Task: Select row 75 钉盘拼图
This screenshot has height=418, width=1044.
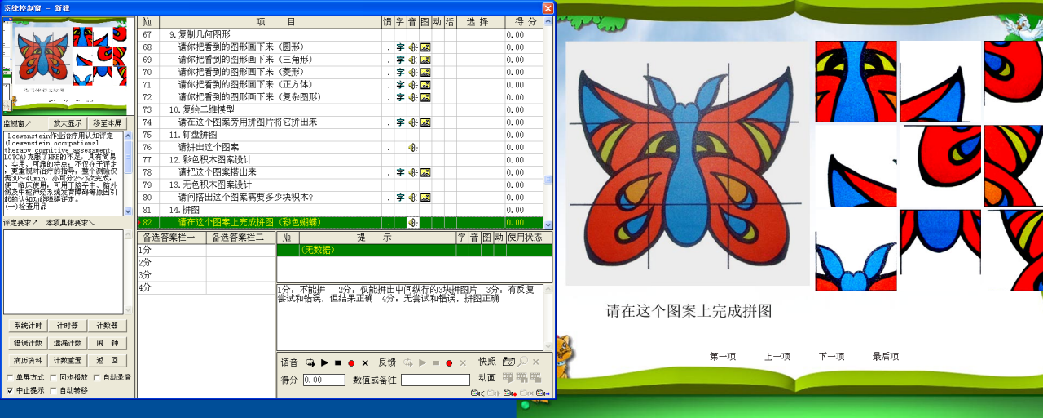Action: (x=342, y=135)
